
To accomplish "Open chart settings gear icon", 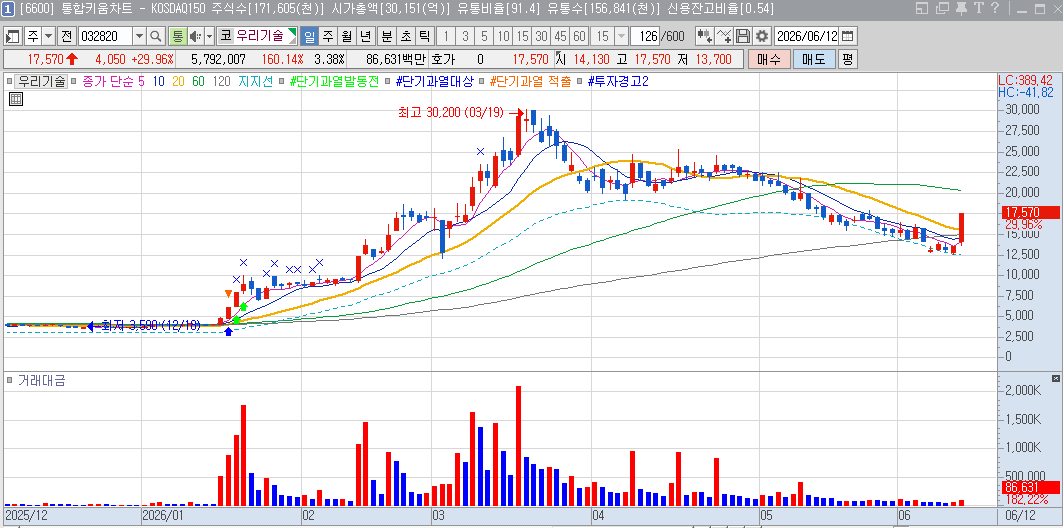I will coord(762,36).
